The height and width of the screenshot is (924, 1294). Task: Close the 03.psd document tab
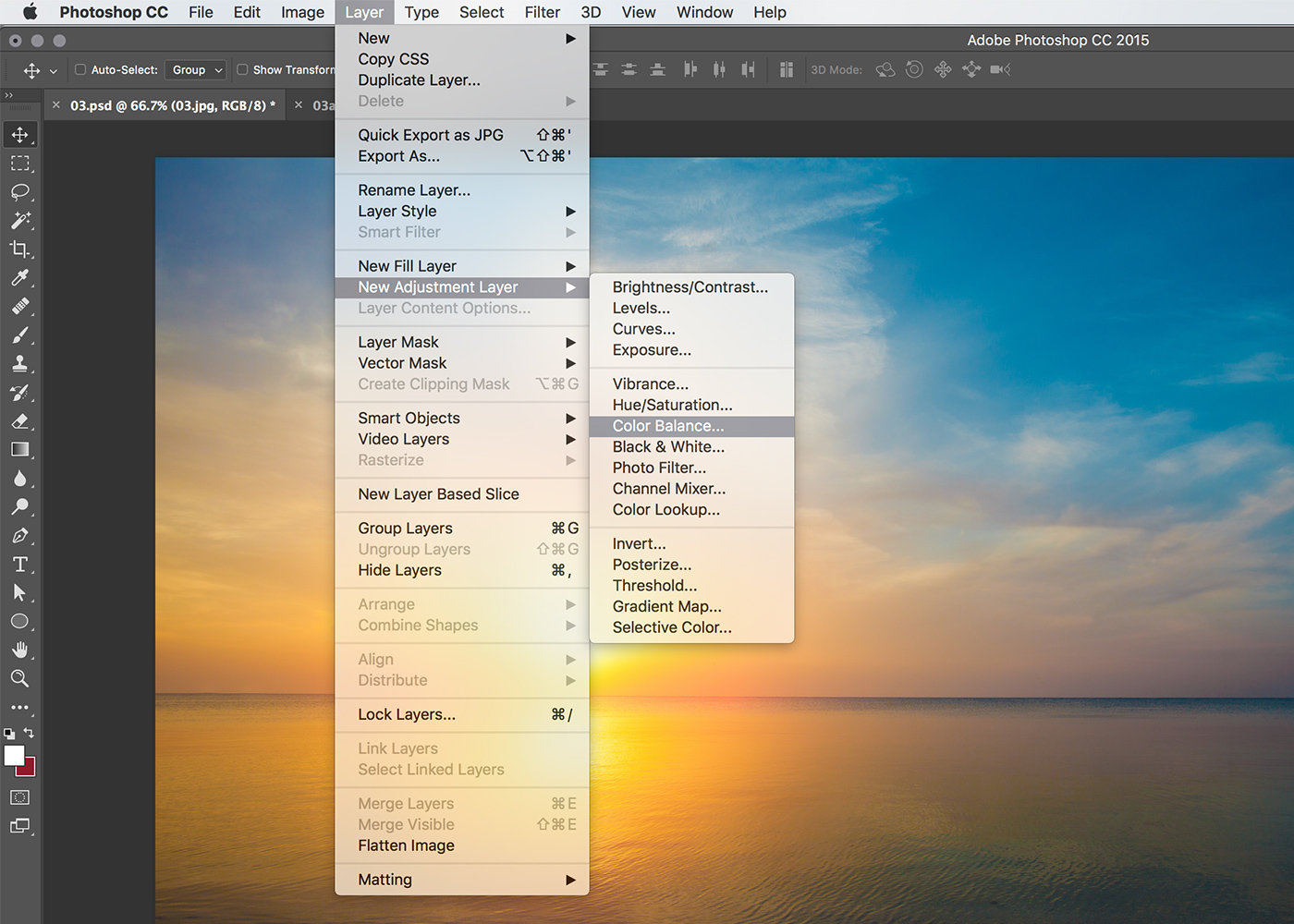pyautogui.click(x=56, y=105)
